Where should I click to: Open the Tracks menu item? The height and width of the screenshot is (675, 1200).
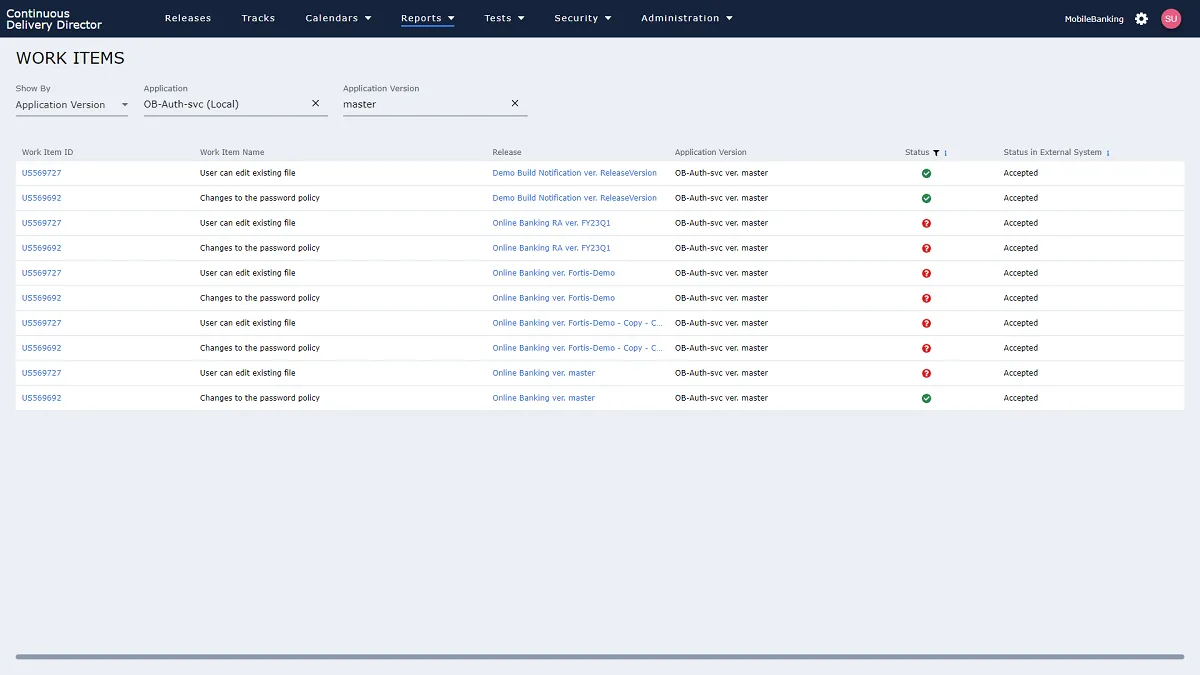tap(258, 18)
